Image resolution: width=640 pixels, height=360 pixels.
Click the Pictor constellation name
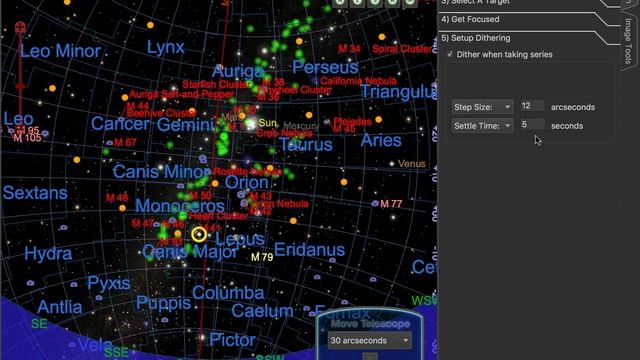pos(232,340)
